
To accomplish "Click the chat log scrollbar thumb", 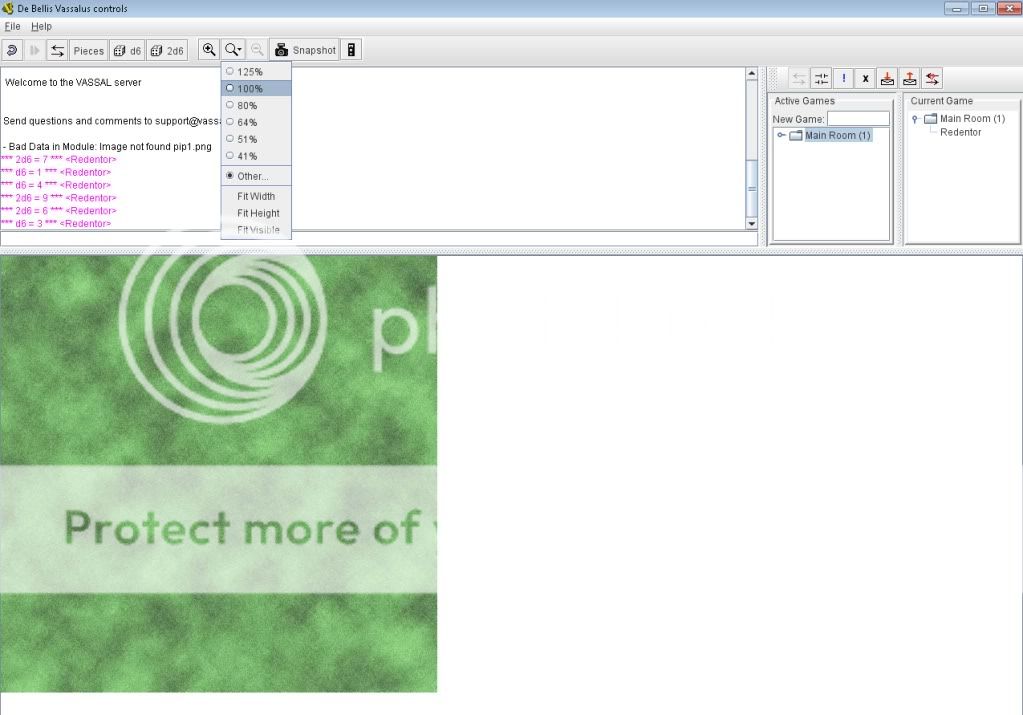I will (752, 189).
